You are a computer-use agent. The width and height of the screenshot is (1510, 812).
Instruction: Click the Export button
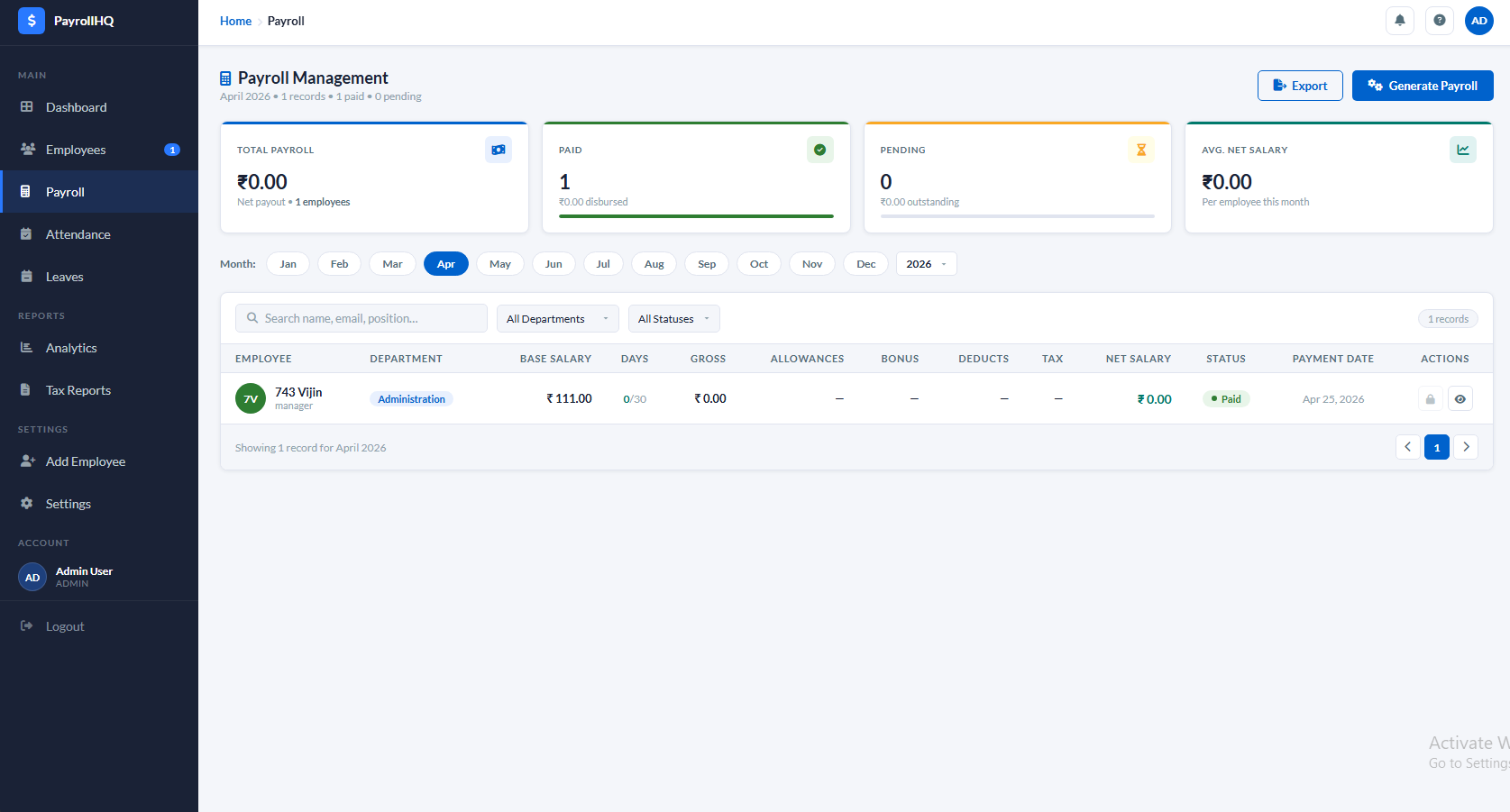pos(1299,86)
